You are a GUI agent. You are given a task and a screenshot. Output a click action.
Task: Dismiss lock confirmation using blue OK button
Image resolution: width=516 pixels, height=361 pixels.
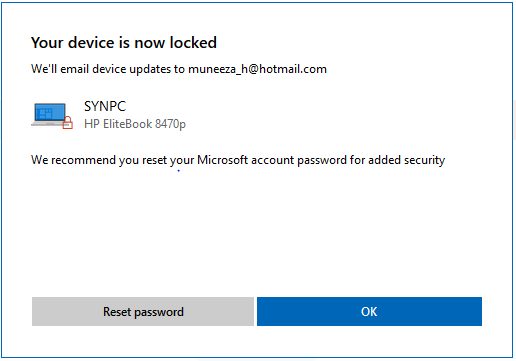click(x=369, y=311)
